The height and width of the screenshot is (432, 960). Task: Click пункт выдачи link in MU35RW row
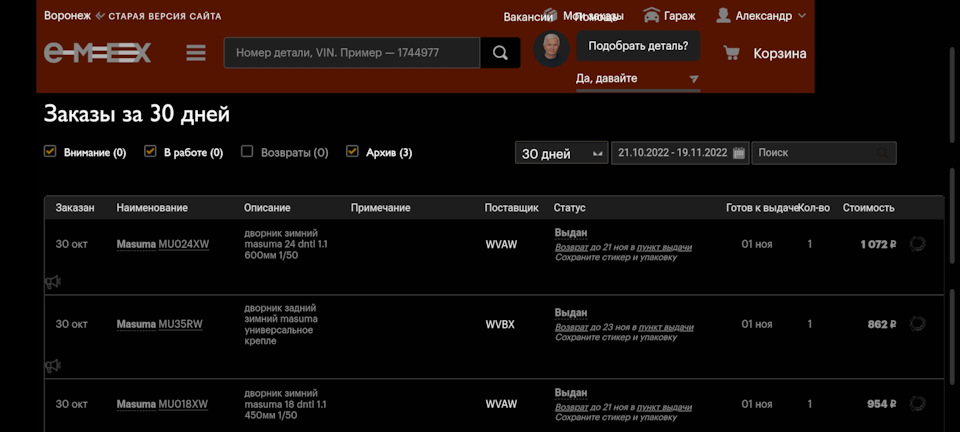pos(666,327)
